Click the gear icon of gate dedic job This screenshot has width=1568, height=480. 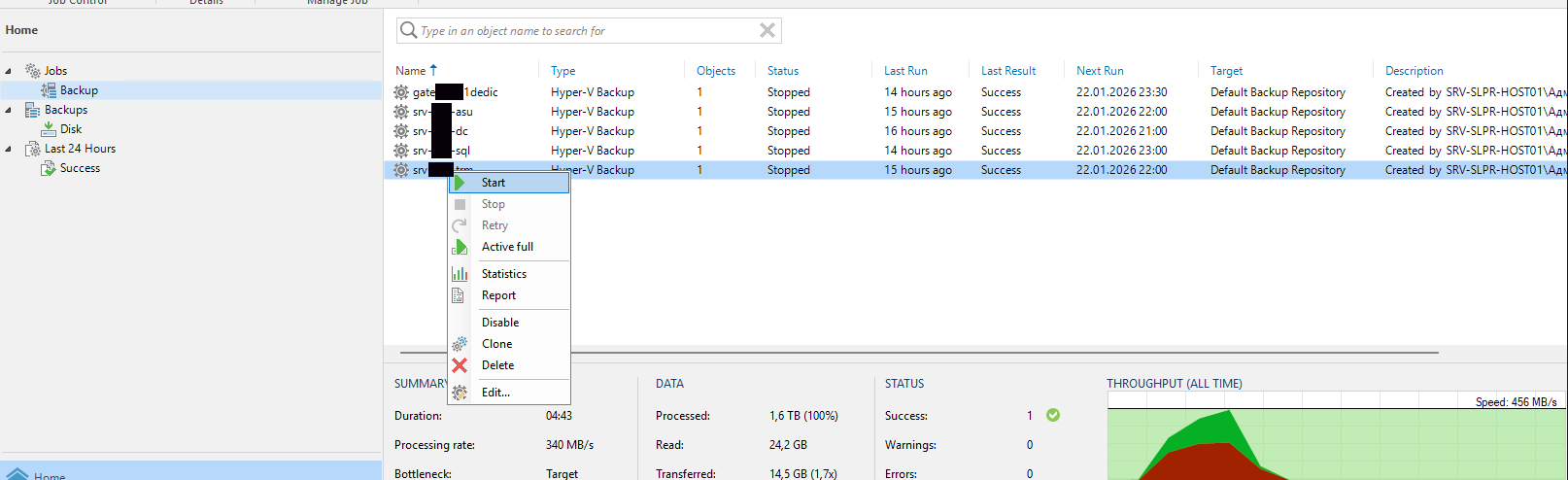tap(401, 92)
